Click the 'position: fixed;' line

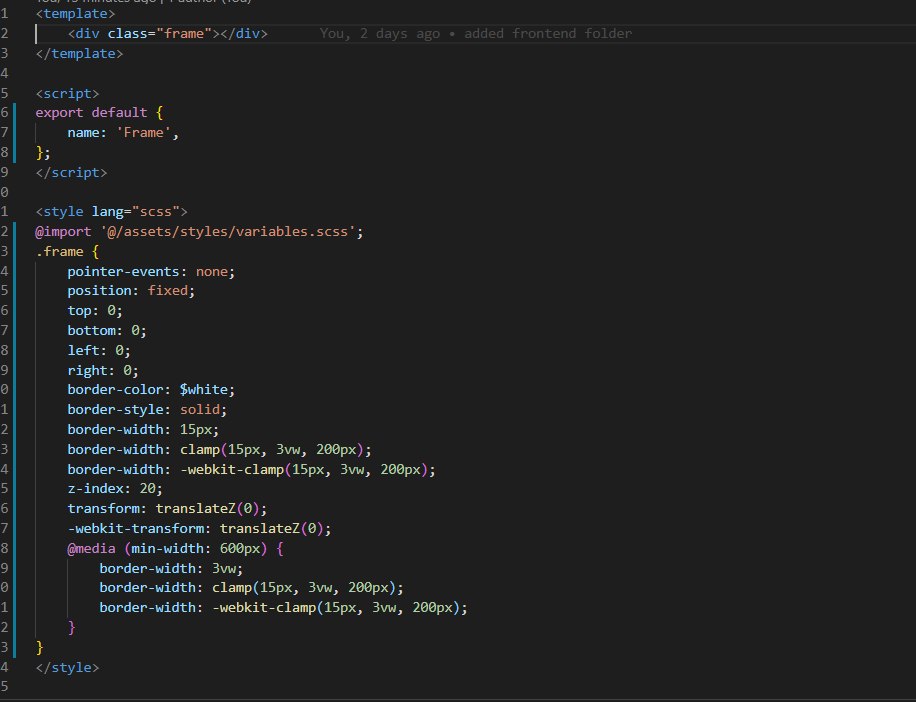131,290
